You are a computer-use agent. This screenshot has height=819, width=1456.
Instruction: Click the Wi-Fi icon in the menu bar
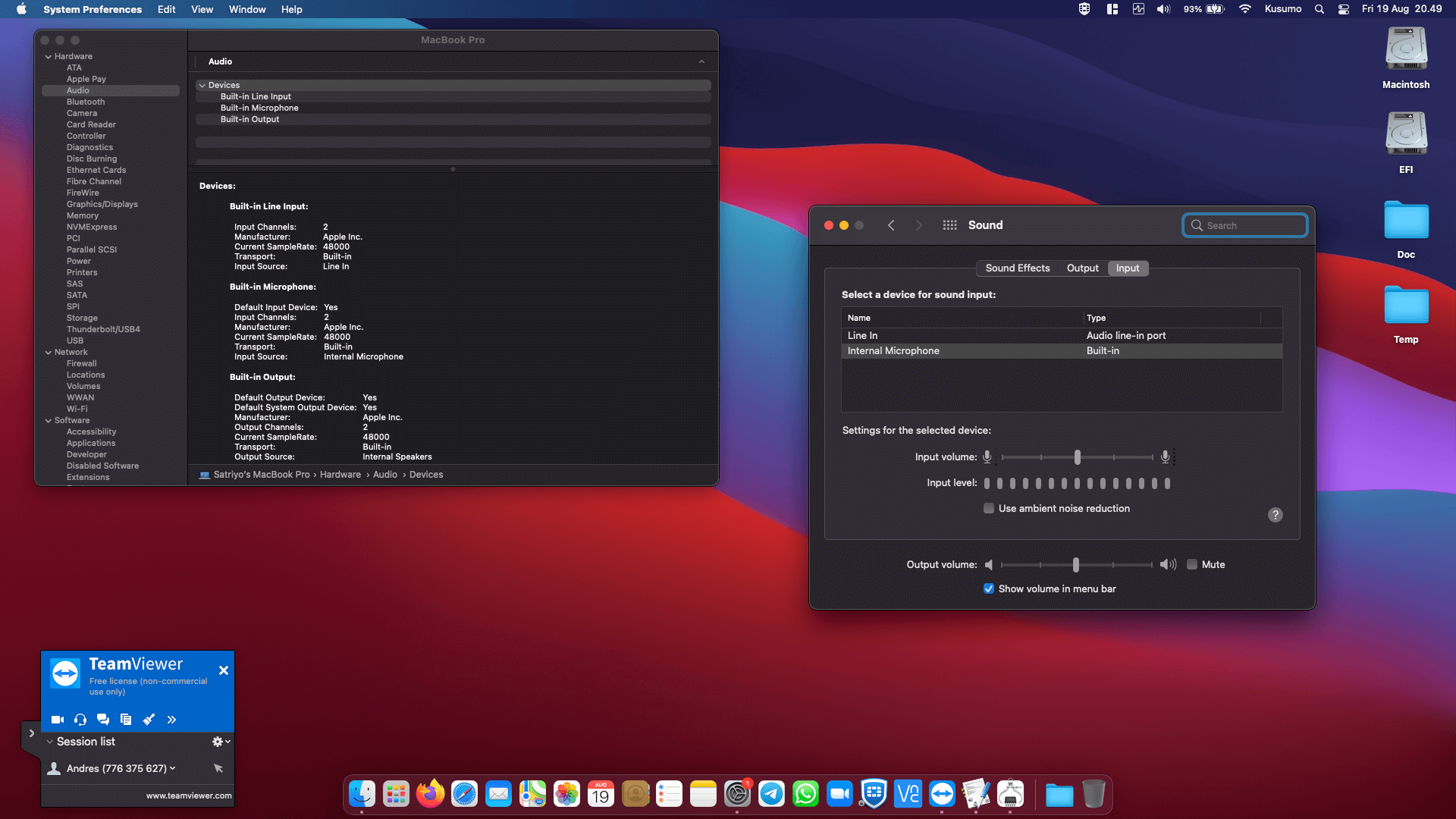point(1244,9)
